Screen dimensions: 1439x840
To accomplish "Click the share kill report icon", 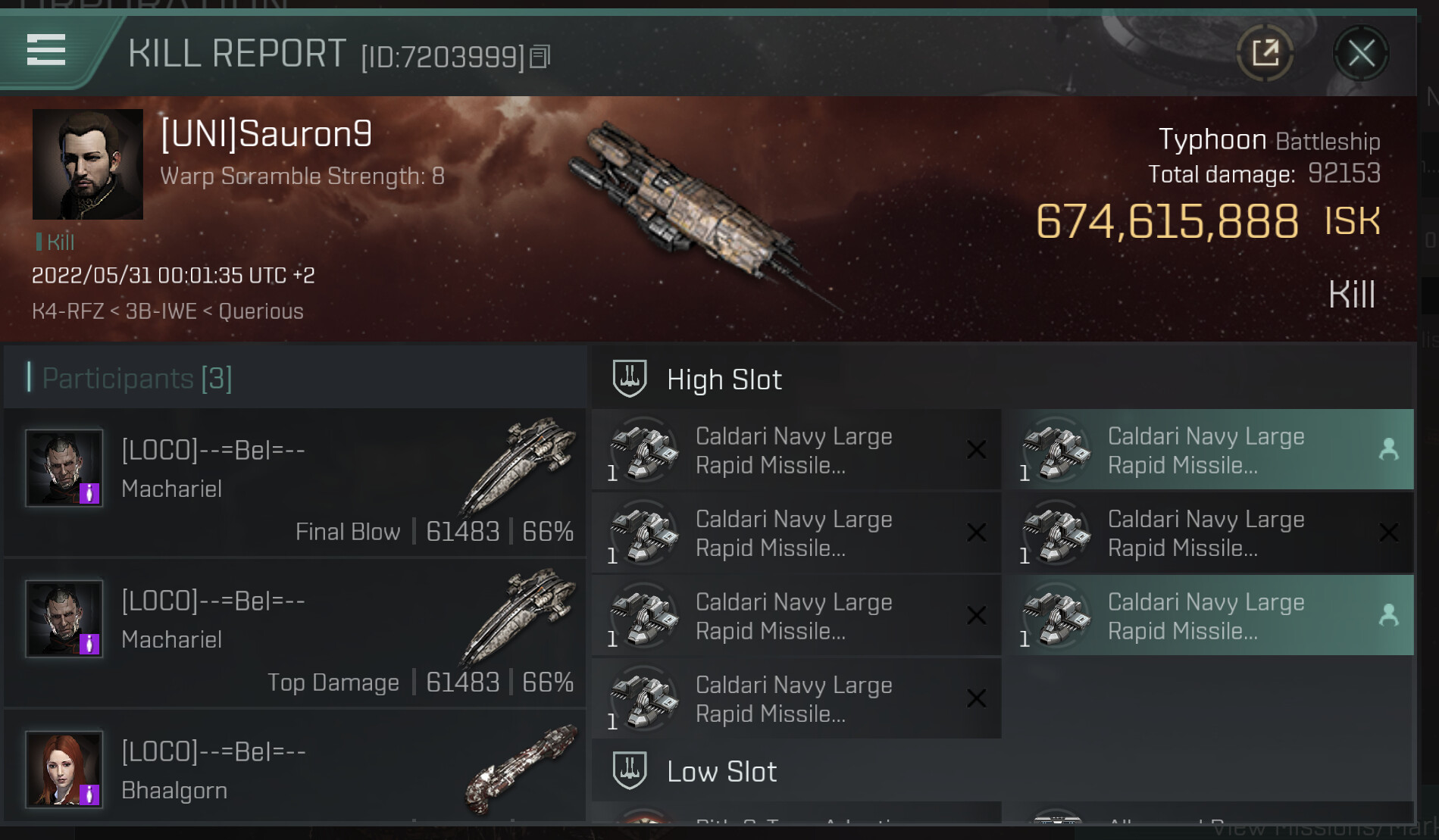I will 1265,54.
